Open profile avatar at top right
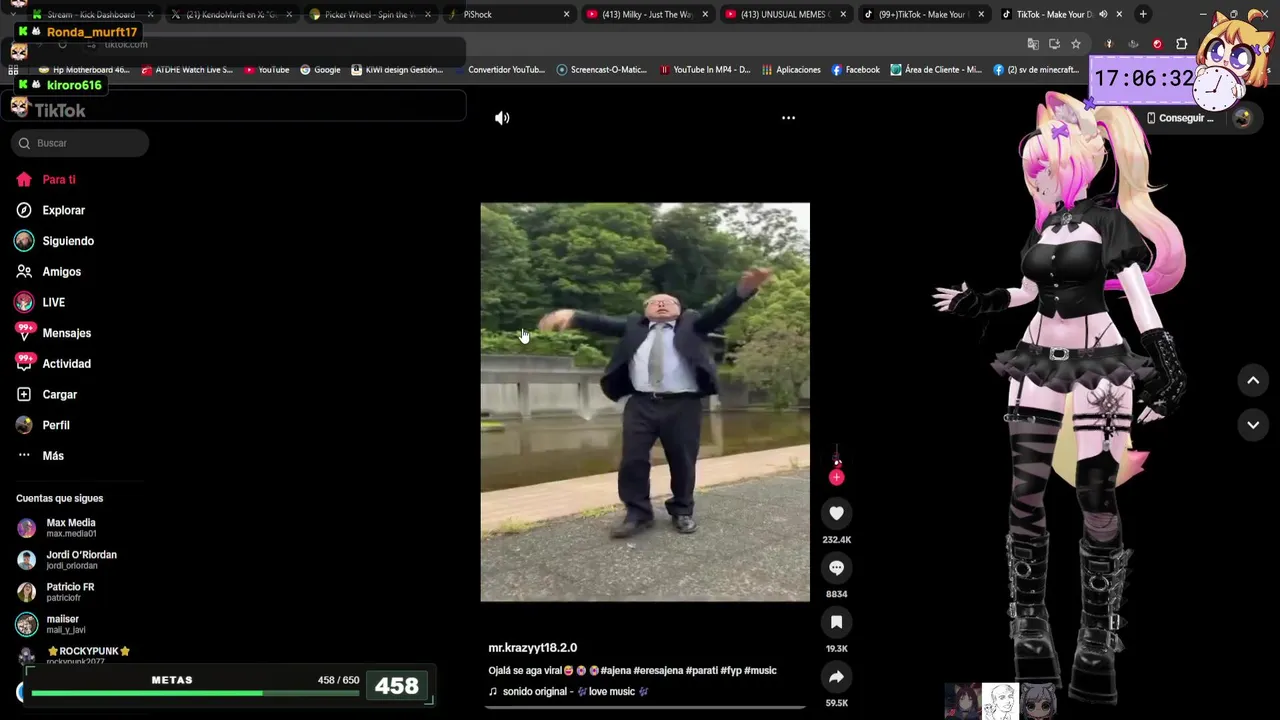 (1242, 118)
